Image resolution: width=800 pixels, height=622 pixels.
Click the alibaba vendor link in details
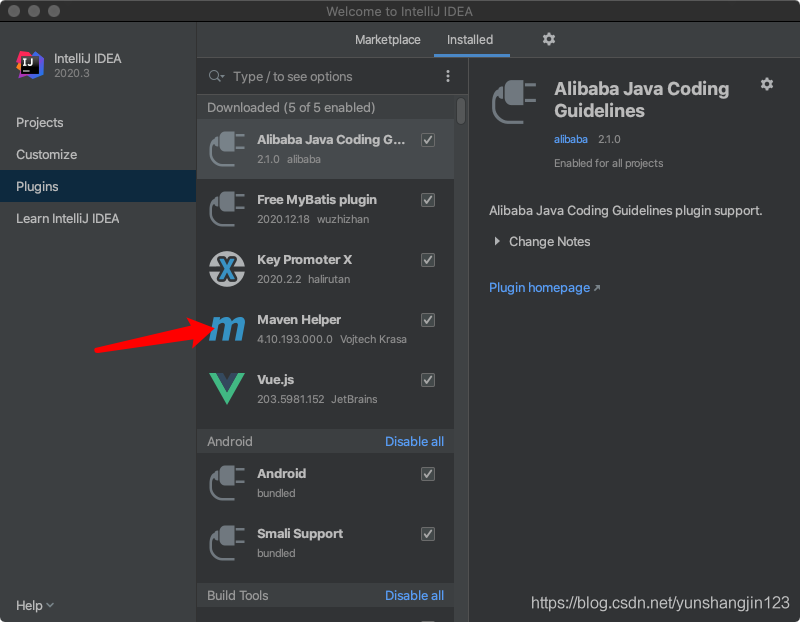570,139
